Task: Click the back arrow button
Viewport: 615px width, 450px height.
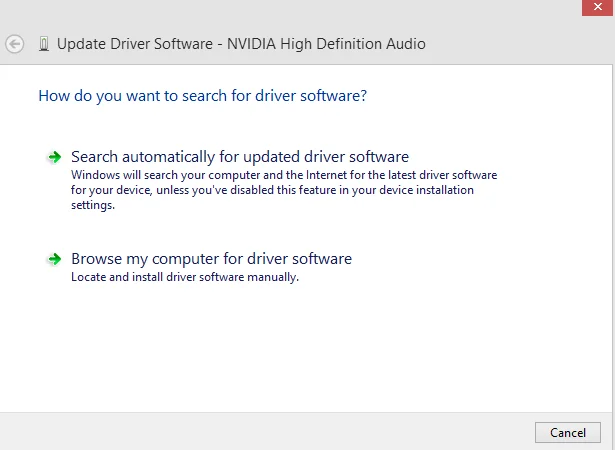Action: coord(15,44)
